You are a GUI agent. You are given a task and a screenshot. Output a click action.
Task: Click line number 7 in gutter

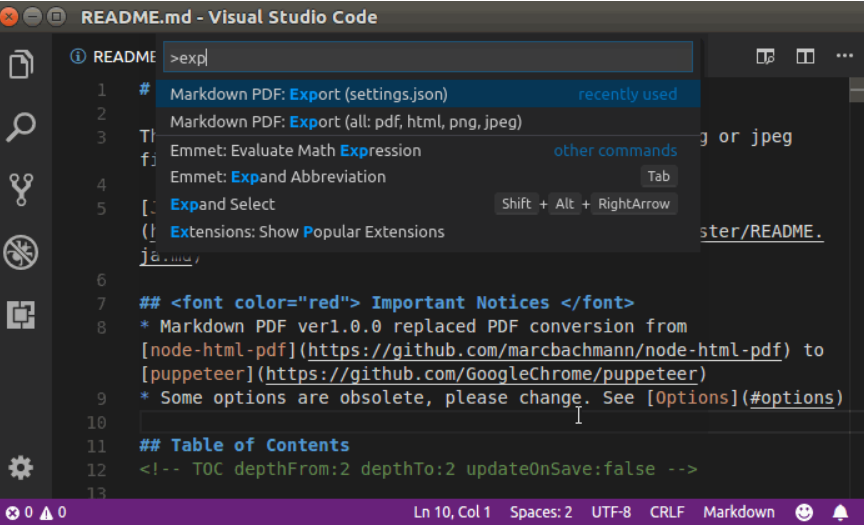pos(101,304)
